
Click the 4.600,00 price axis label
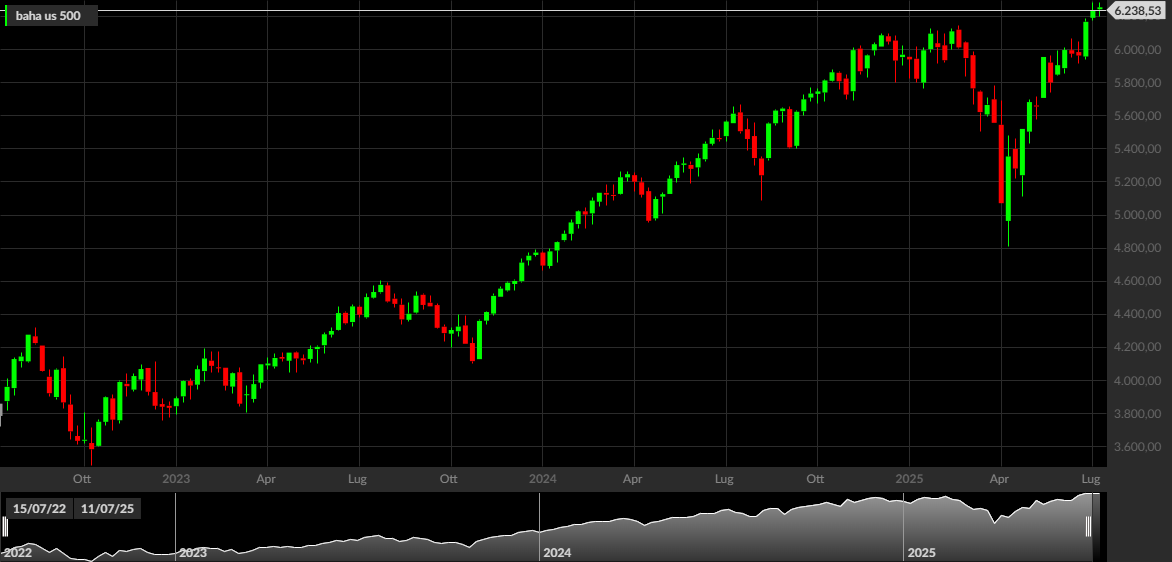point(1137,282)
